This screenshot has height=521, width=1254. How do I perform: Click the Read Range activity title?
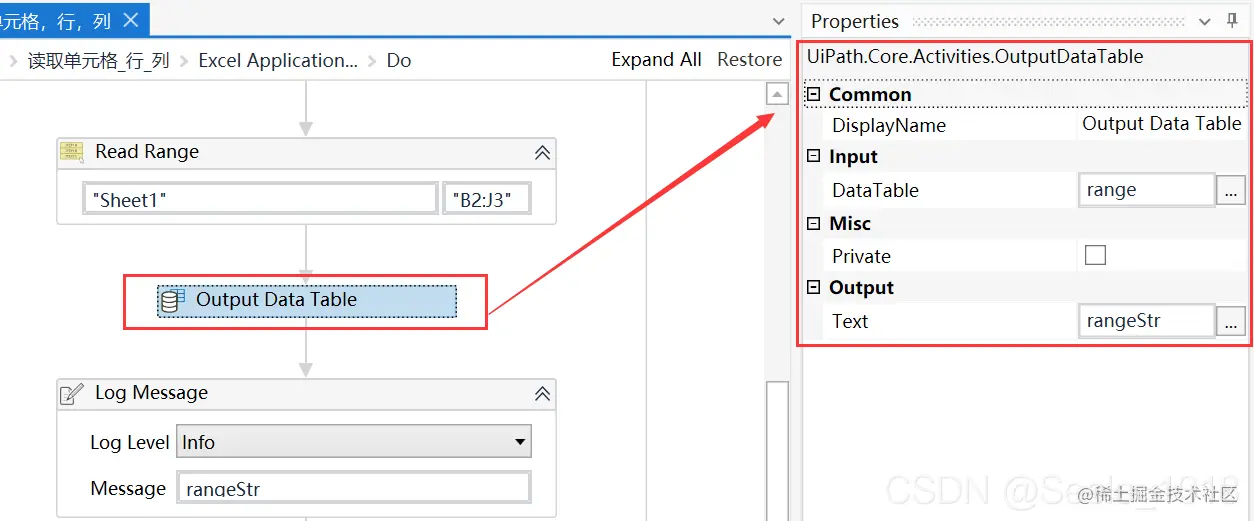147,152
